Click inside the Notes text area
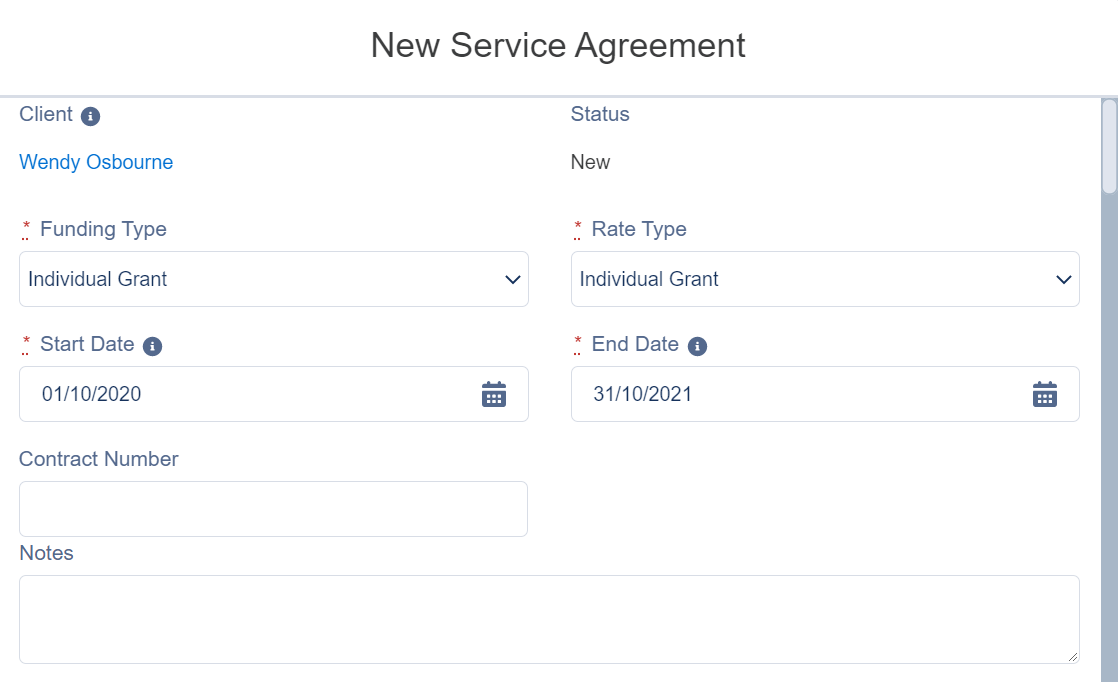This screenshot has width=1118, height=682. (x=549, y=619)
